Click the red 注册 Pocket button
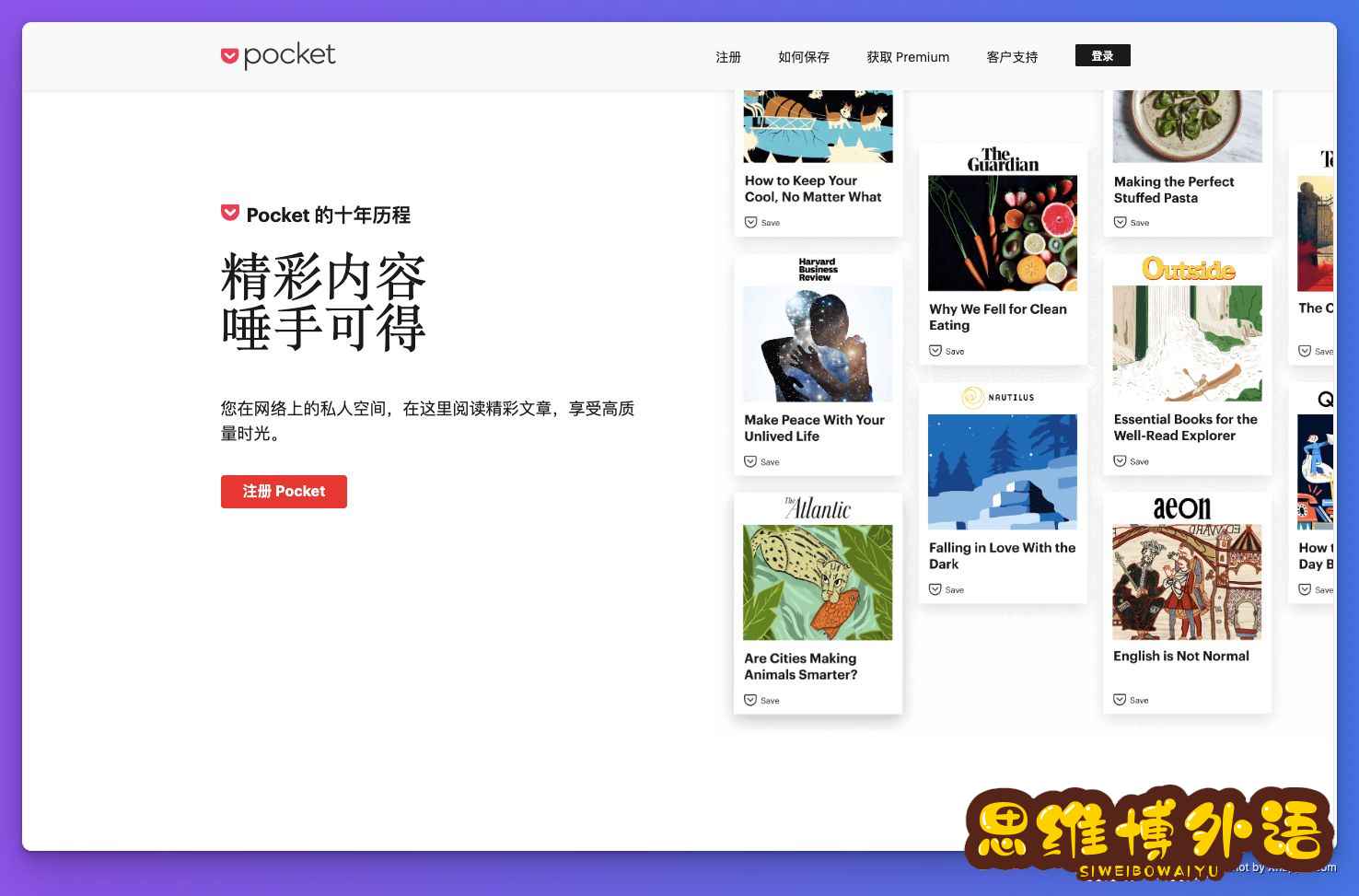 coord(284,492)
